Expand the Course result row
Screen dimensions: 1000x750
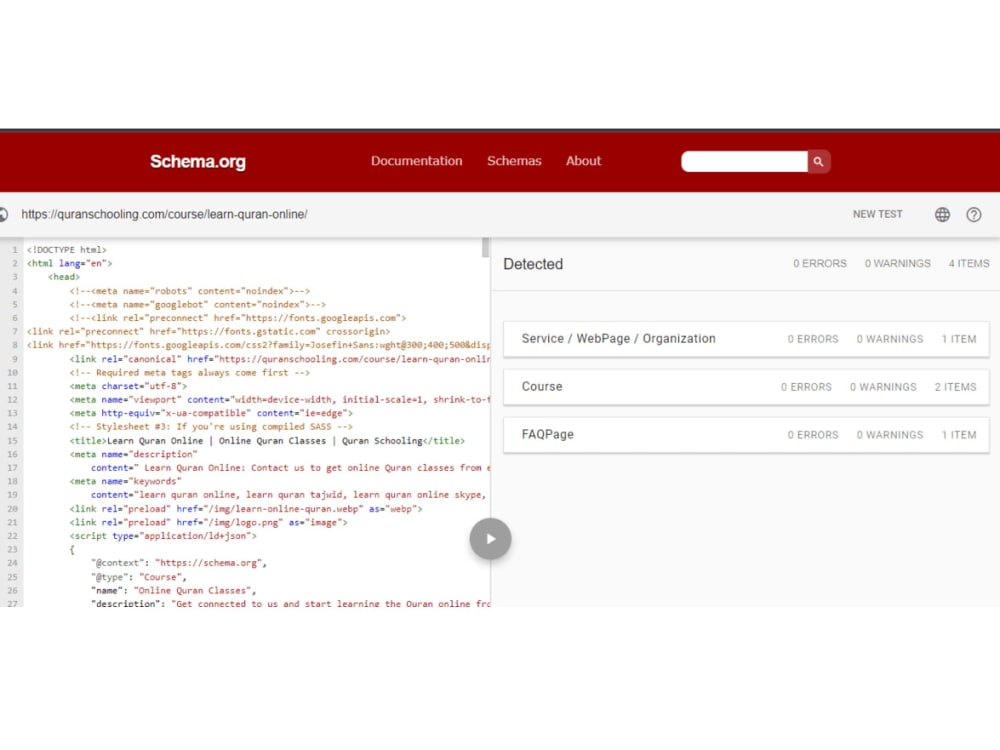(744, 387)
